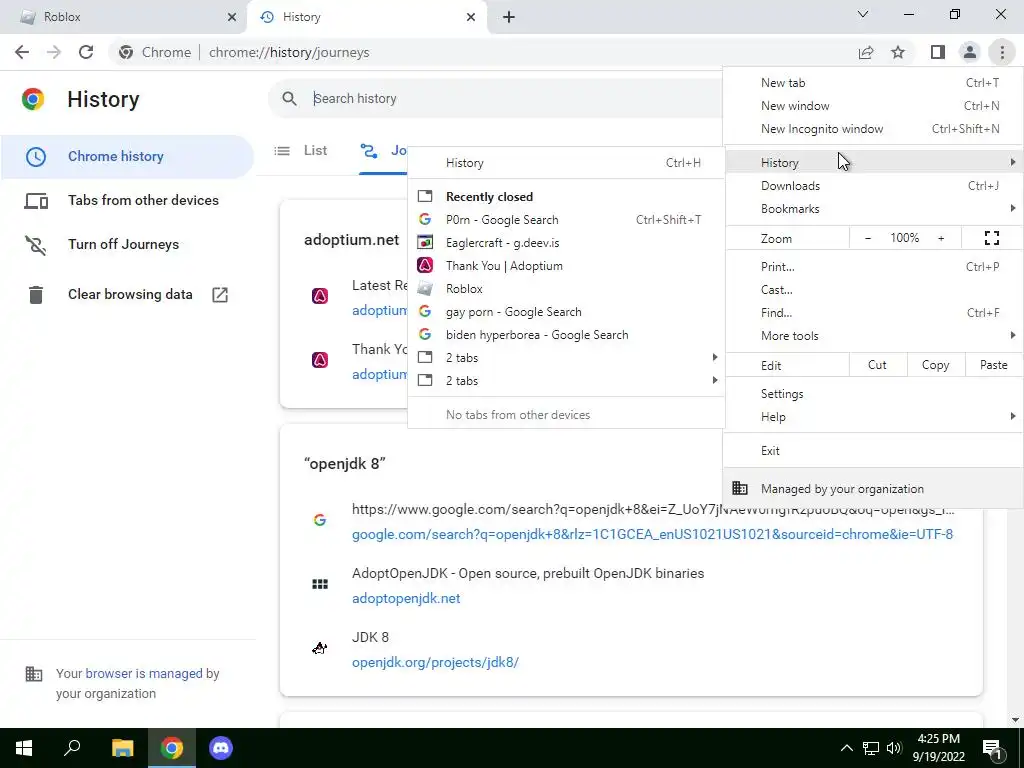Click the Cut button in the Edit row
This screenshot has width=1024, height=768.
click(878, 365)
